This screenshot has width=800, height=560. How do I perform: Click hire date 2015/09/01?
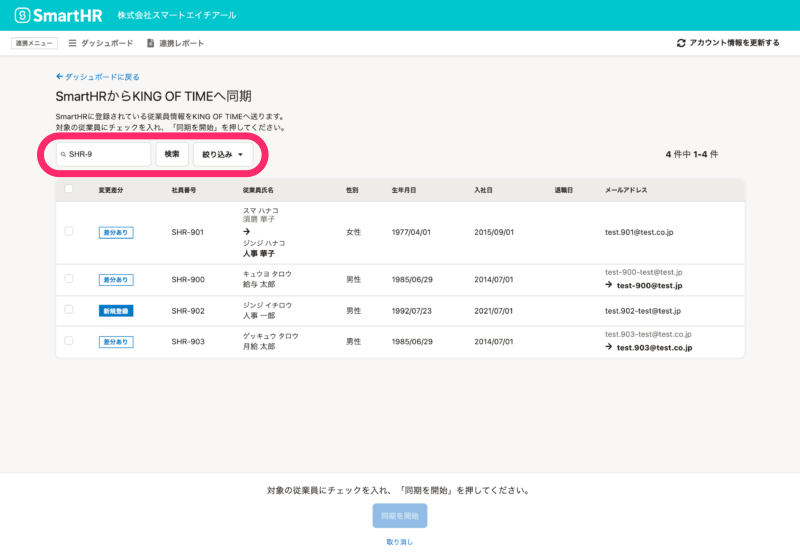coord(494,233)
